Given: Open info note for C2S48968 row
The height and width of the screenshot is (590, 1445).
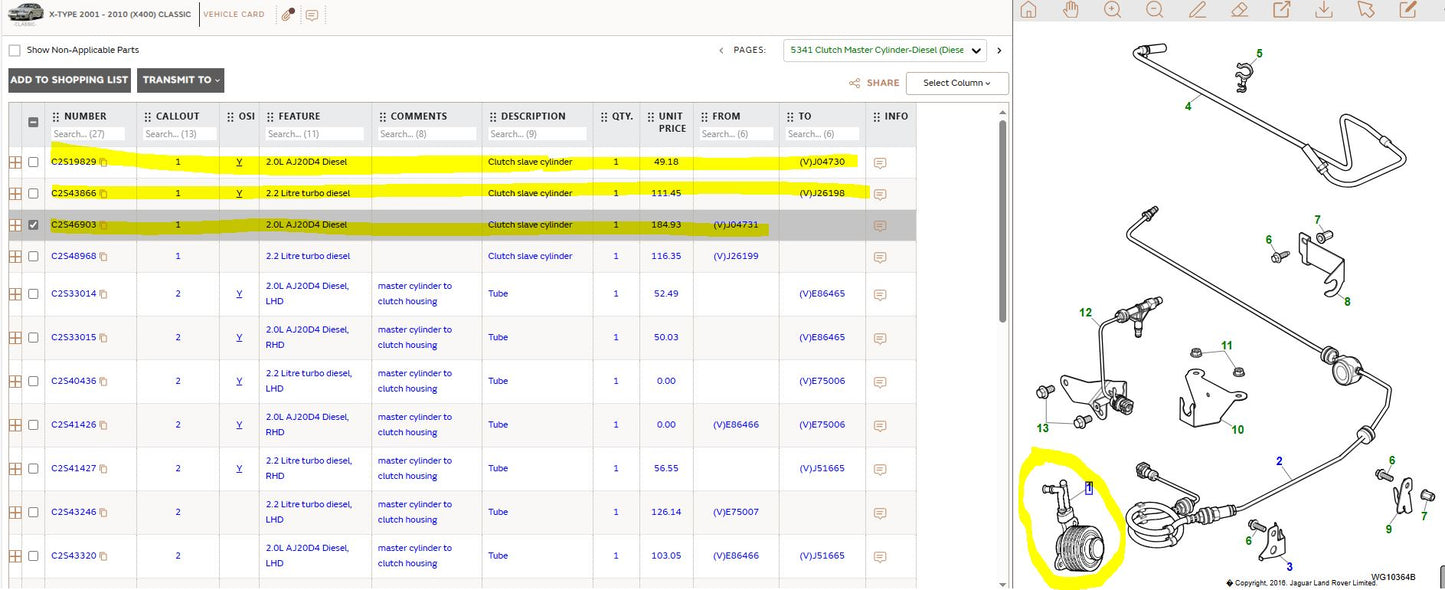Looking at the screenshot, I should click(x=880, y=257).
